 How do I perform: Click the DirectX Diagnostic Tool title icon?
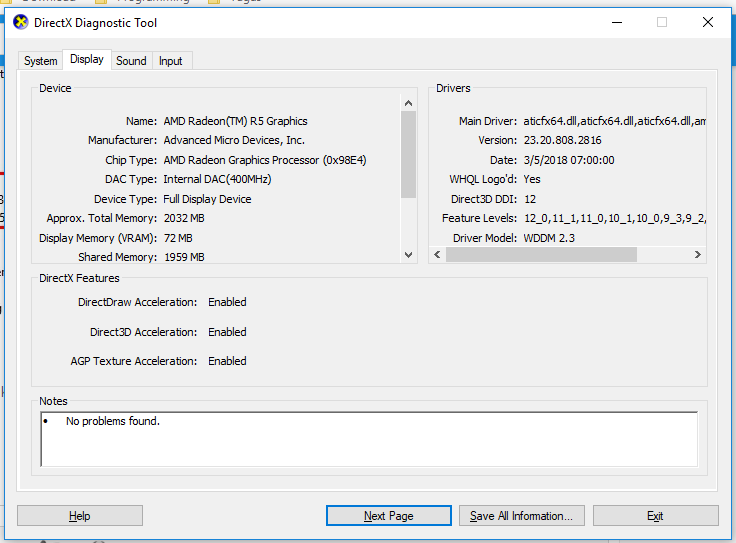pos(21,22)
